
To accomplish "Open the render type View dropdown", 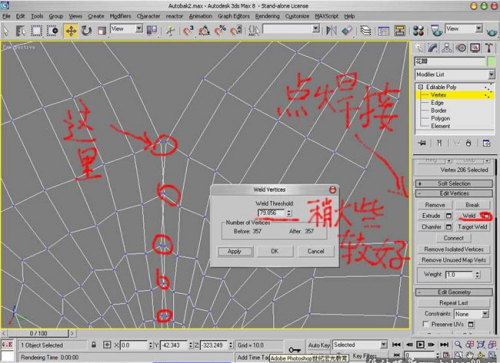I will 464,29.
